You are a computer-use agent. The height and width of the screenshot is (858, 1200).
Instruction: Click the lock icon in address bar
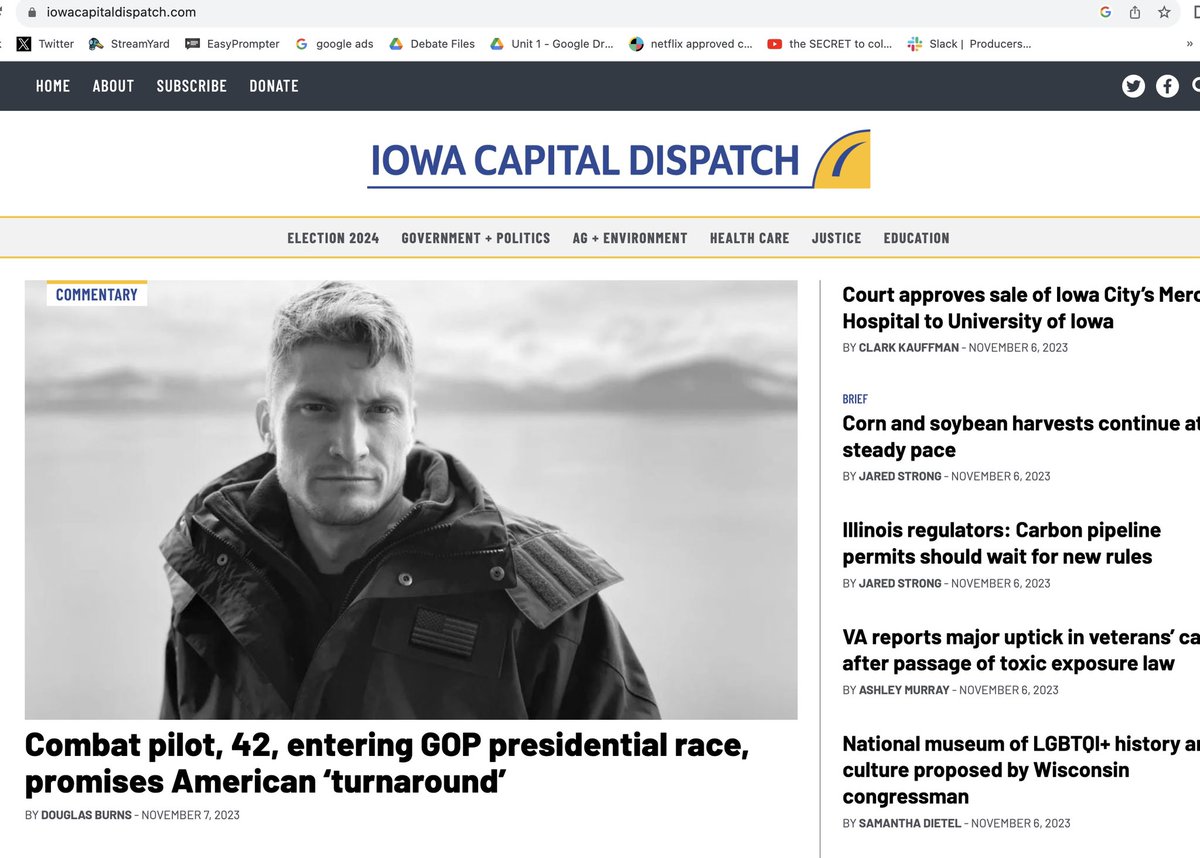click(x=30, y=13)
